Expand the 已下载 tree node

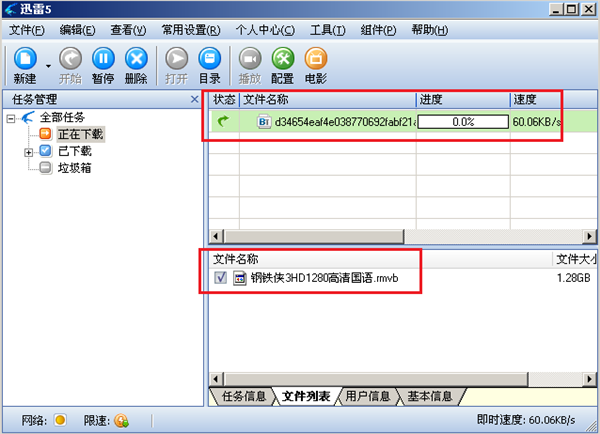[28, 152]
